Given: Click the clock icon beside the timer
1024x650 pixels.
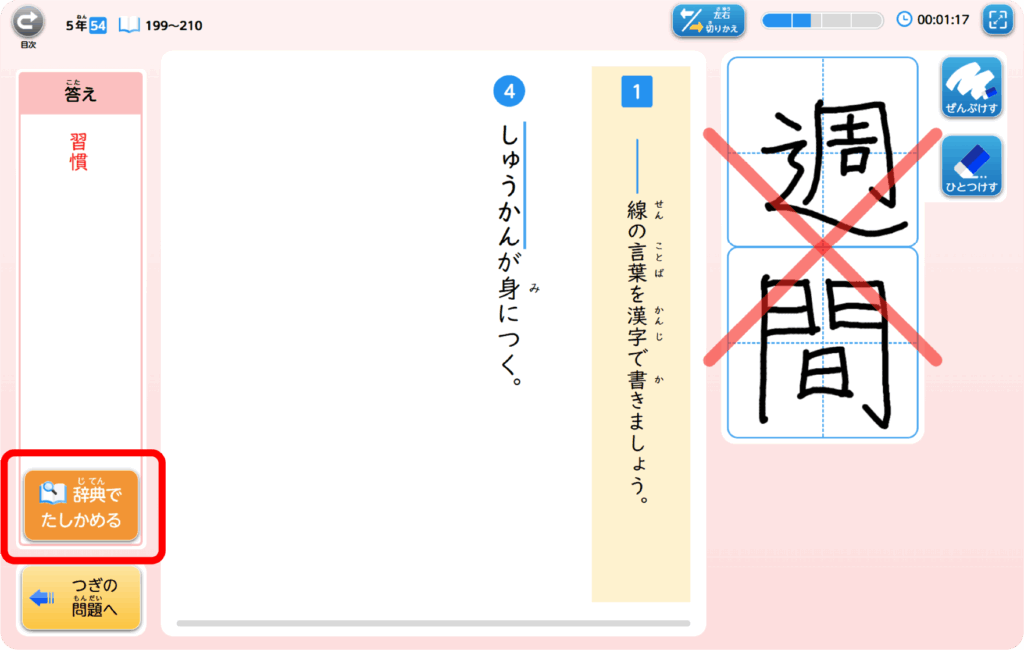Looking at the screenshot, I should [x=904, y=19].
